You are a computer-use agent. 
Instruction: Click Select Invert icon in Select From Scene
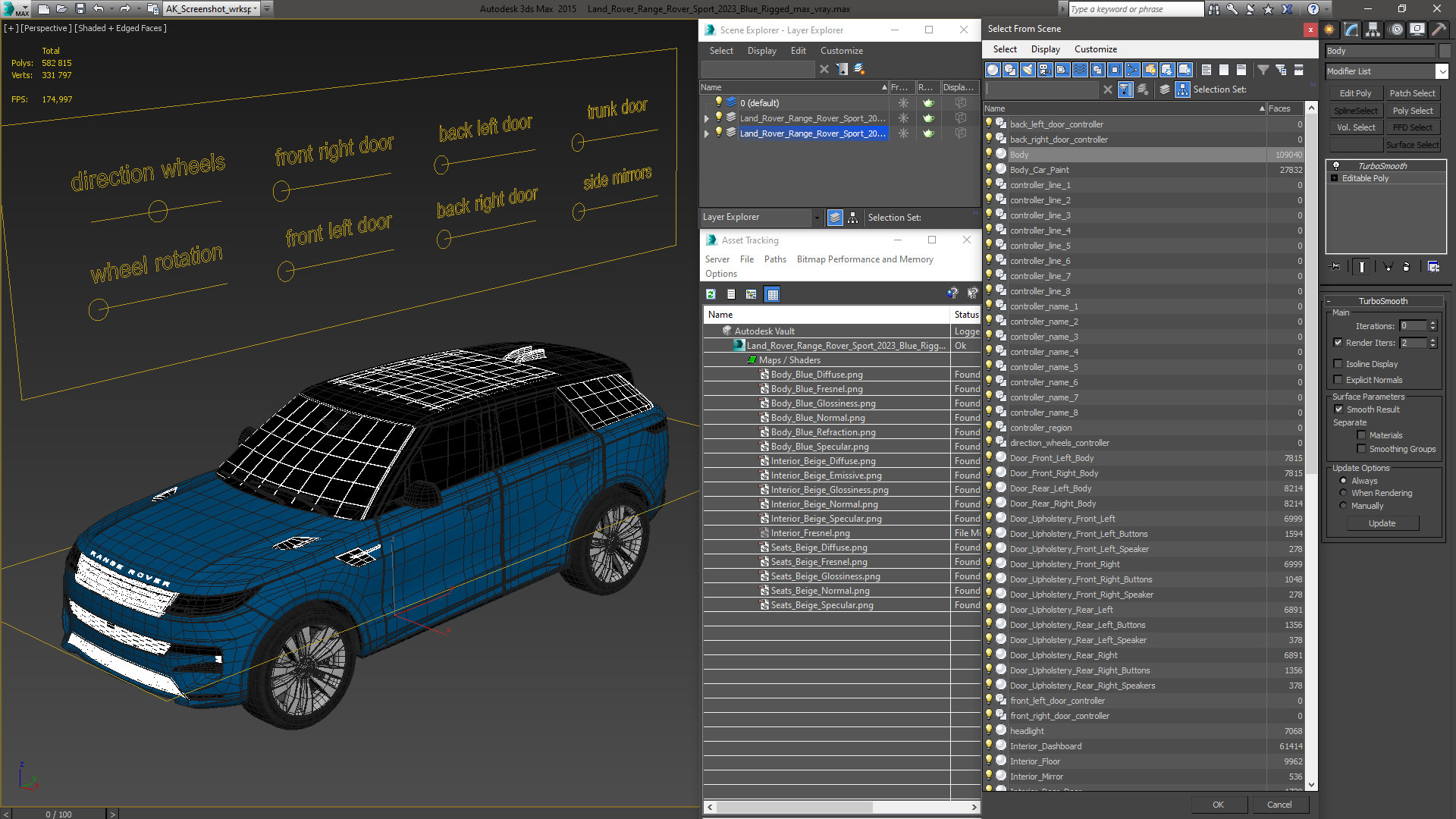coord(1241,70)
